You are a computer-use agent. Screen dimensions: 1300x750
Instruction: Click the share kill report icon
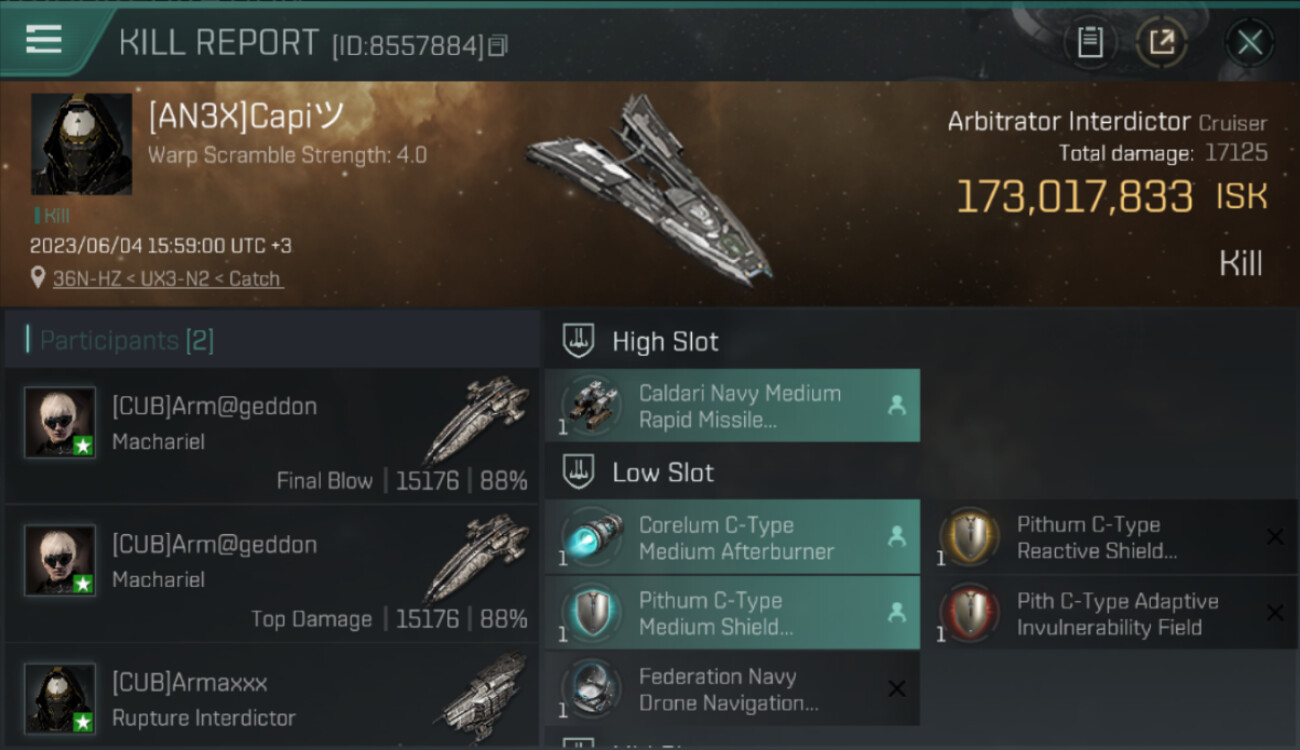point(1161,42)
